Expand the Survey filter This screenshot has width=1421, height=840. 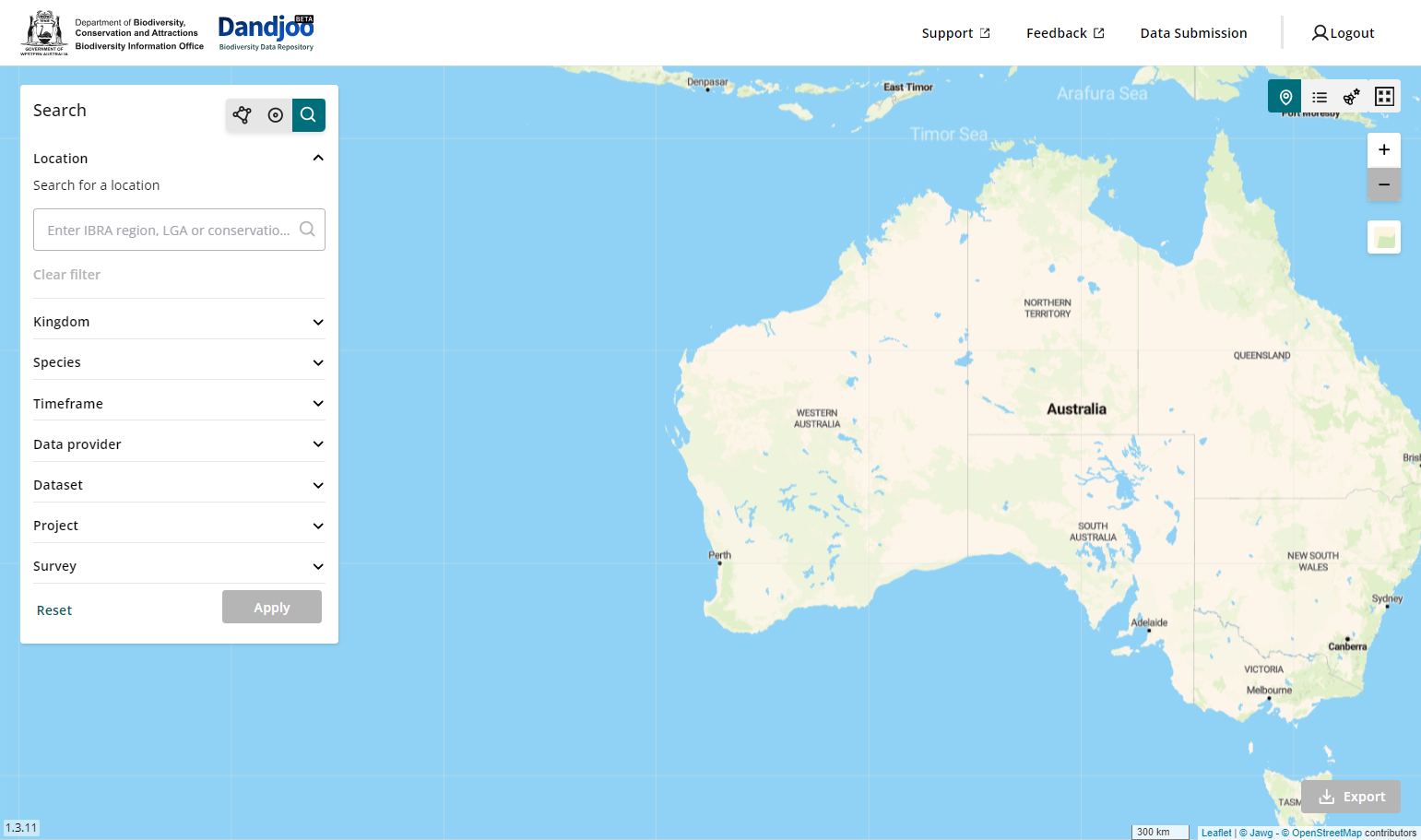(179, 566)
